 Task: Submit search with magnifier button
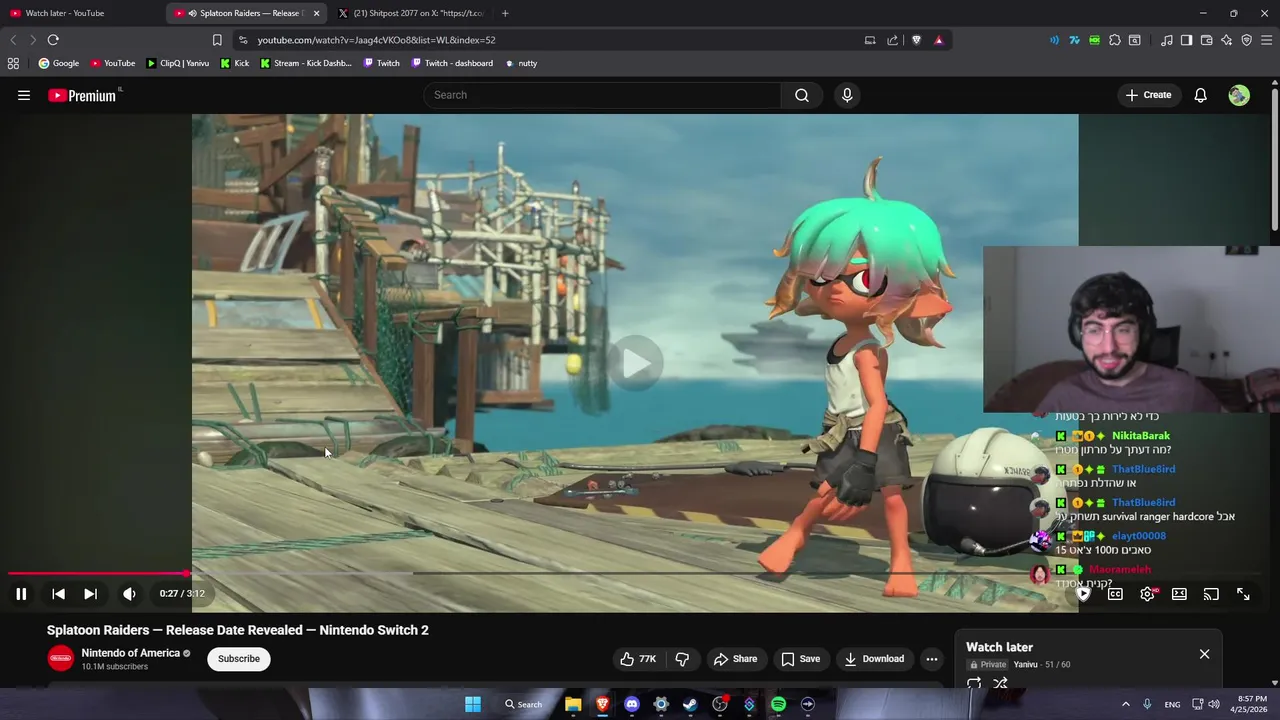tap(802, 95)
